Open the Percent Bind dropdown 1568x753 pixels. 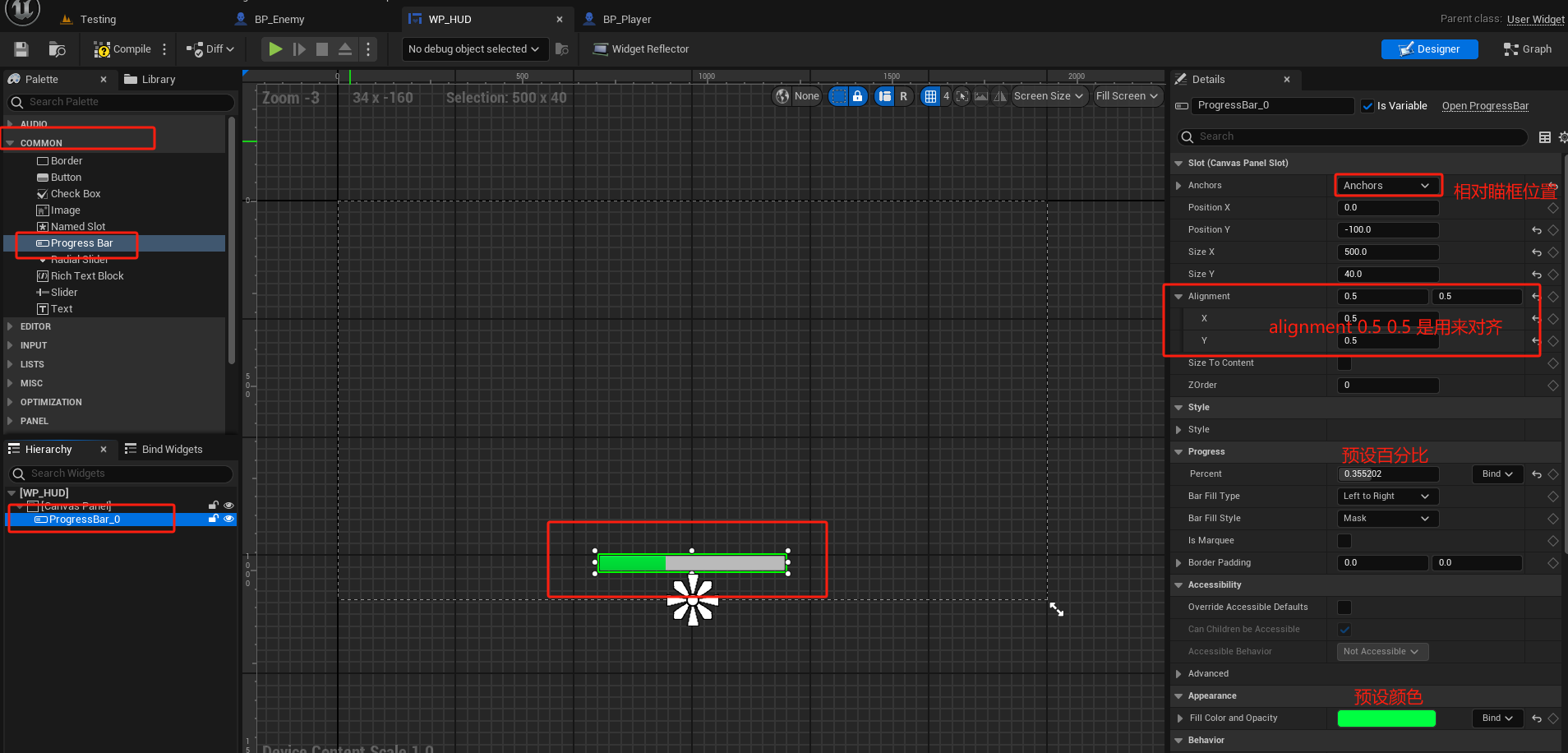(1497, 474)
